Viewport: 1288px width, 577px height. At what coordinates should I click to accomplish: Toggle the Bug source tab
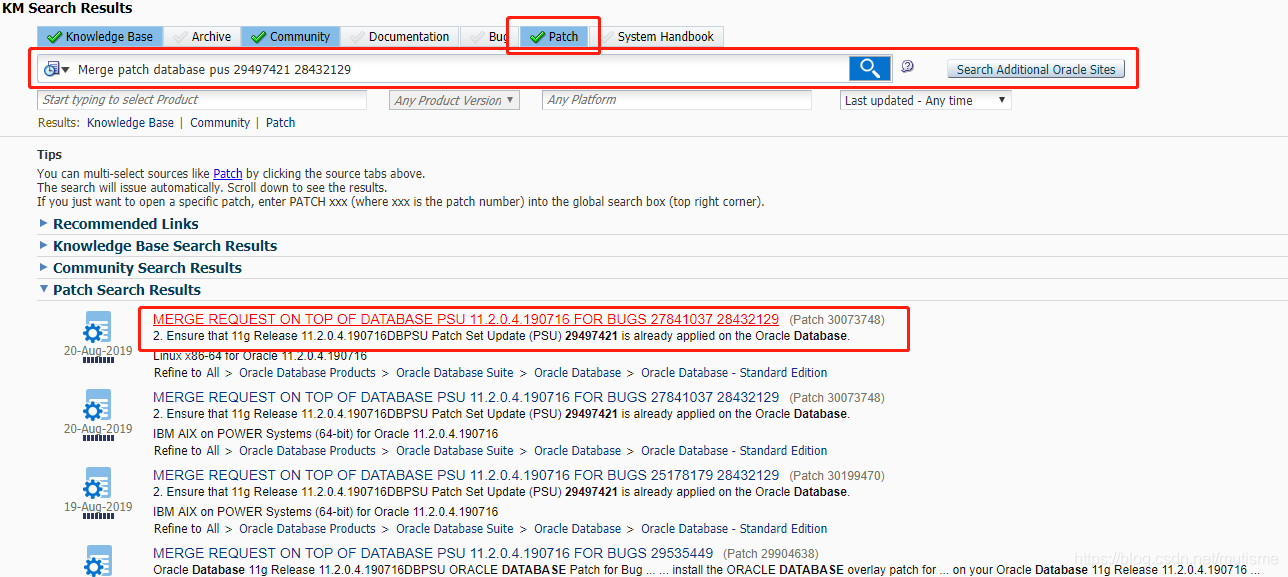(x=488, y=36)
